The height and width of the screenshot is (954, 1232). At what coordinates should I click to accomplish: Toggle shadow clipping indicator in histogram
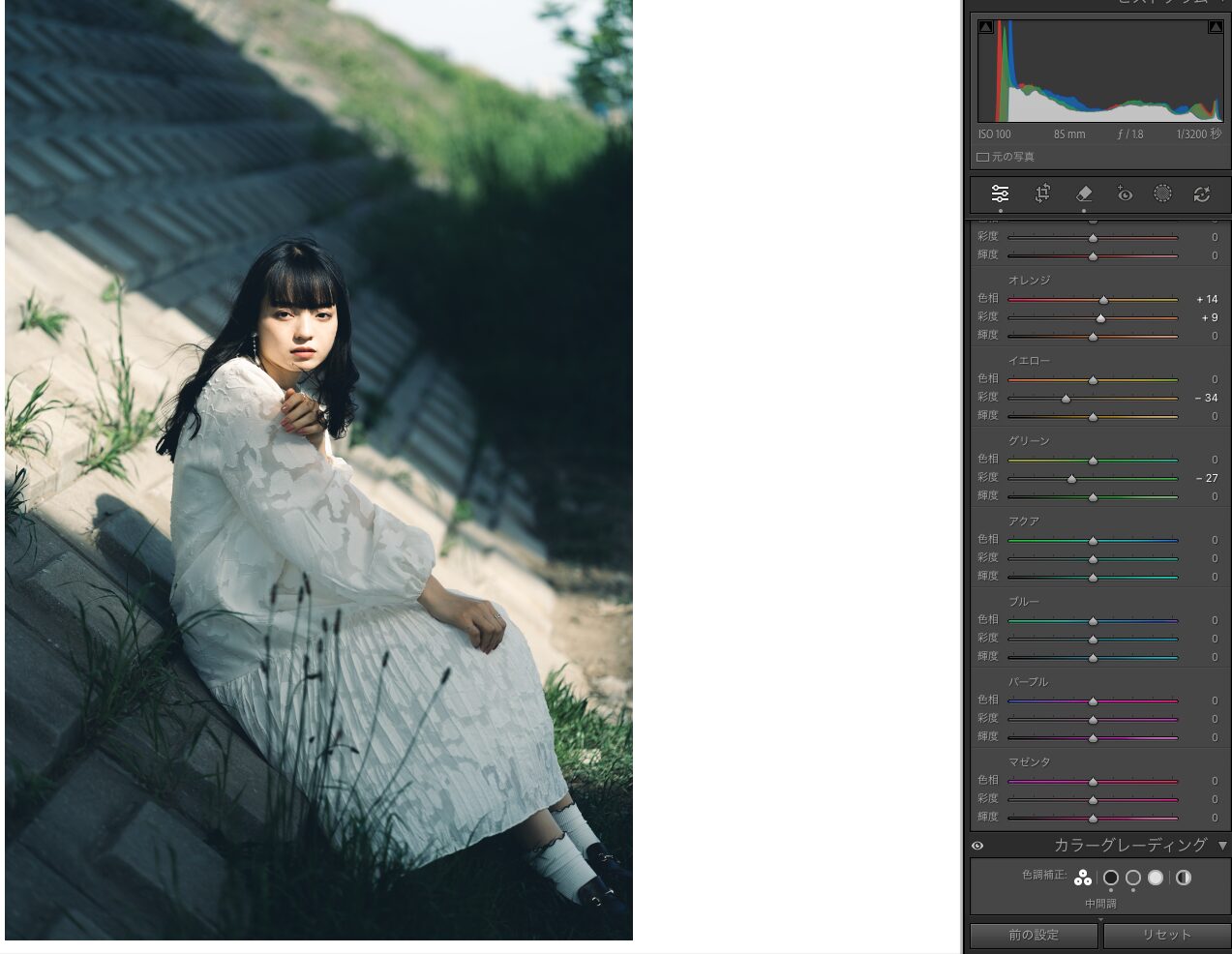(x=985, y=27)
